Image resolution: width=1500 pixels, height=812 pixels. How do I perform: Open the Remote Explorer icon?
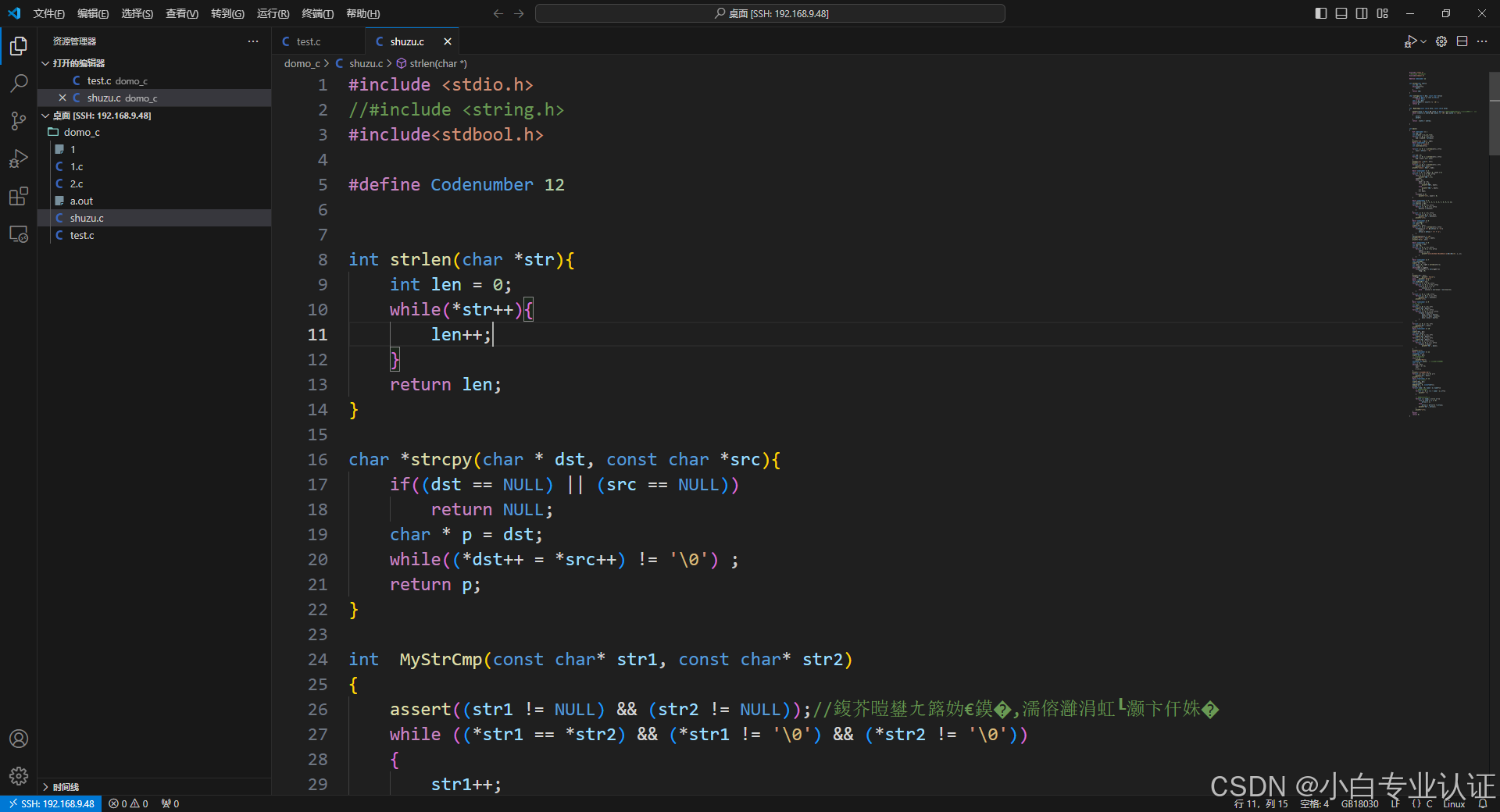[18, 233]
